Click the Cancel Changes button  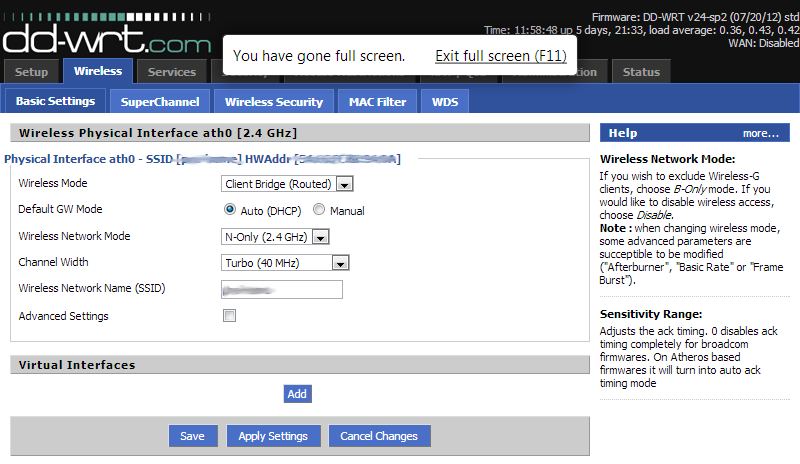coord(379,436)
